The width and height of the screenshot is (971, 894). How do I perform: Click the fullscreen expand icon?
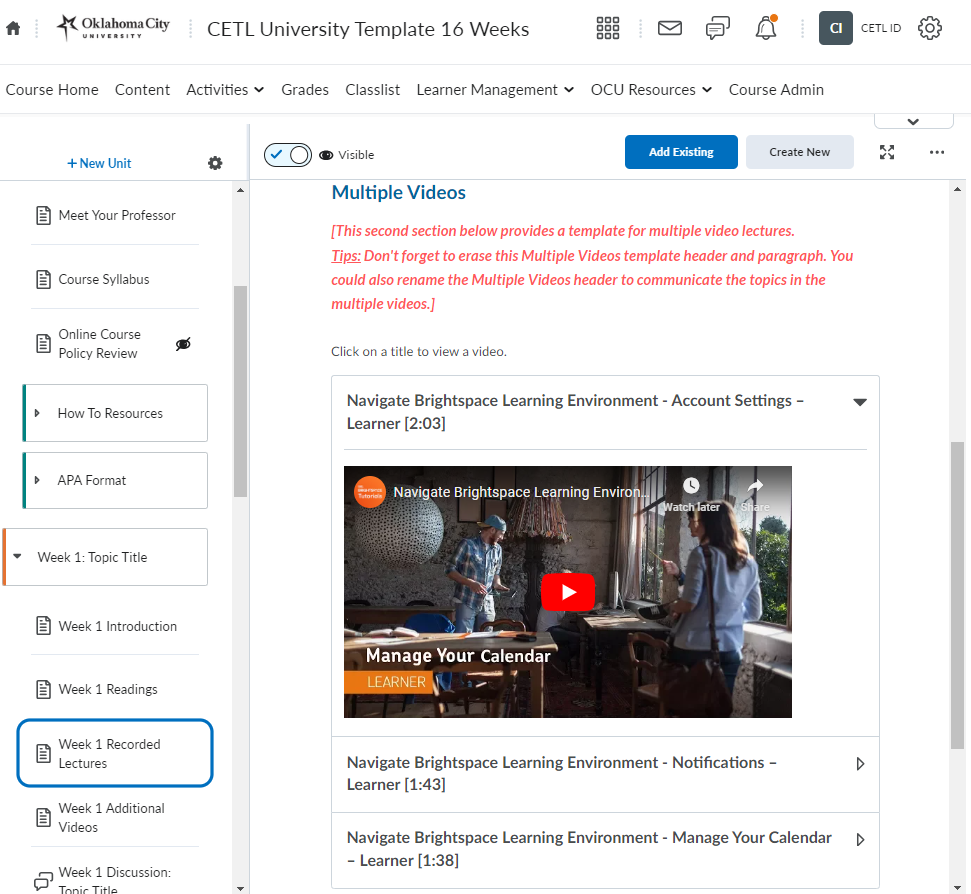[887, 152]
